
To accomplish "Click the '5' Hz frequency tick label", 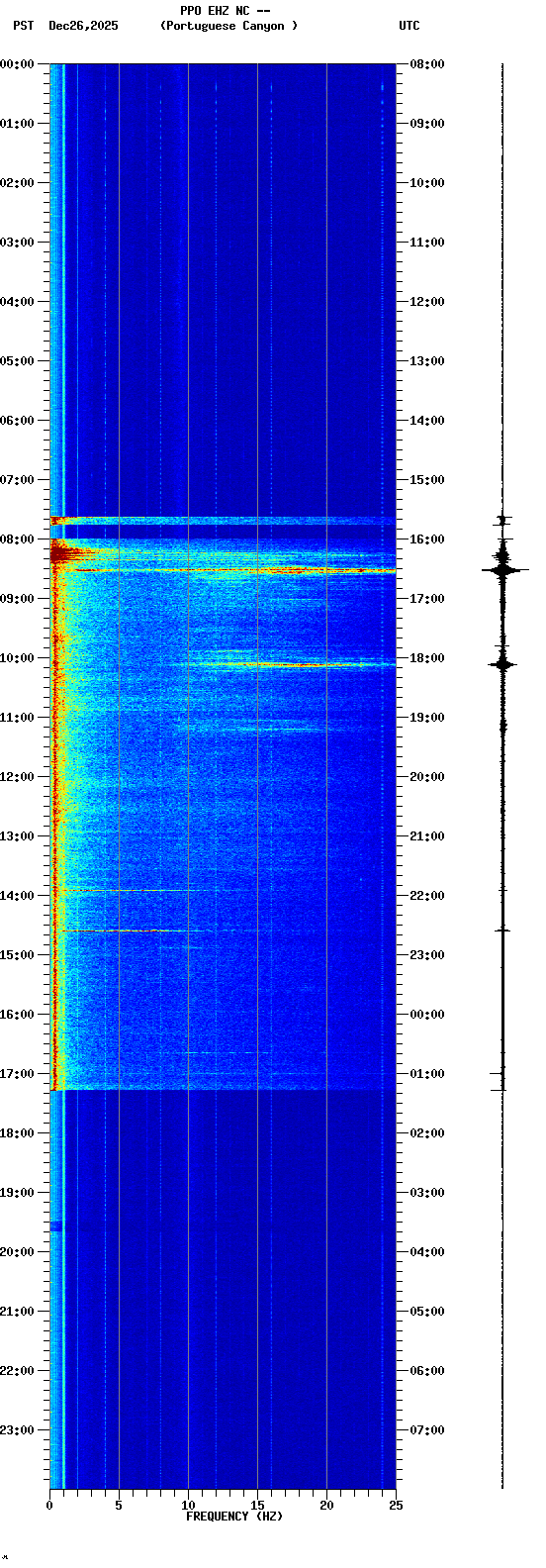I will 119,1506.
